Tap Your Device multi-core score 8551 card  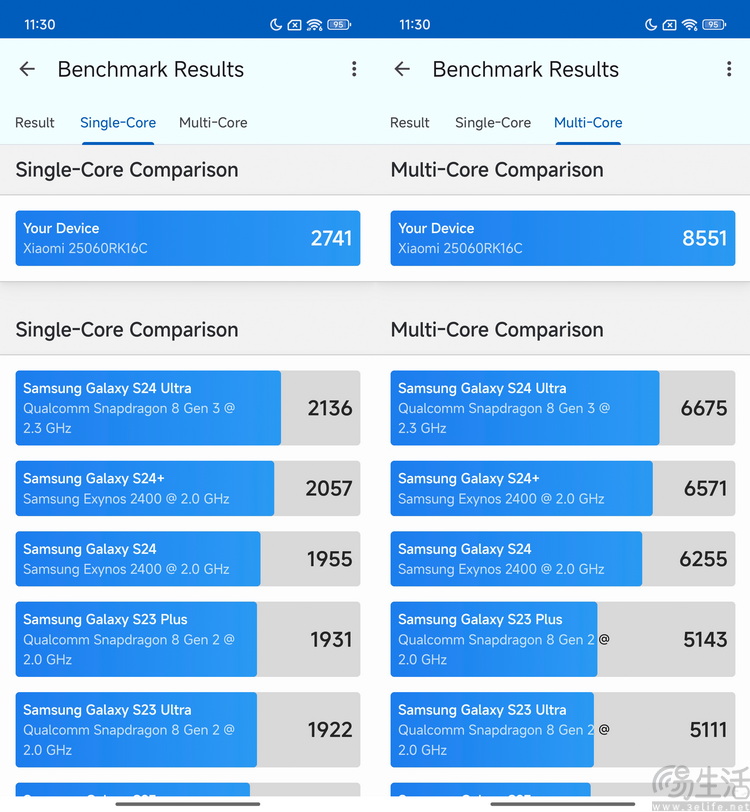pyautogui.click(x=563, y=238)
